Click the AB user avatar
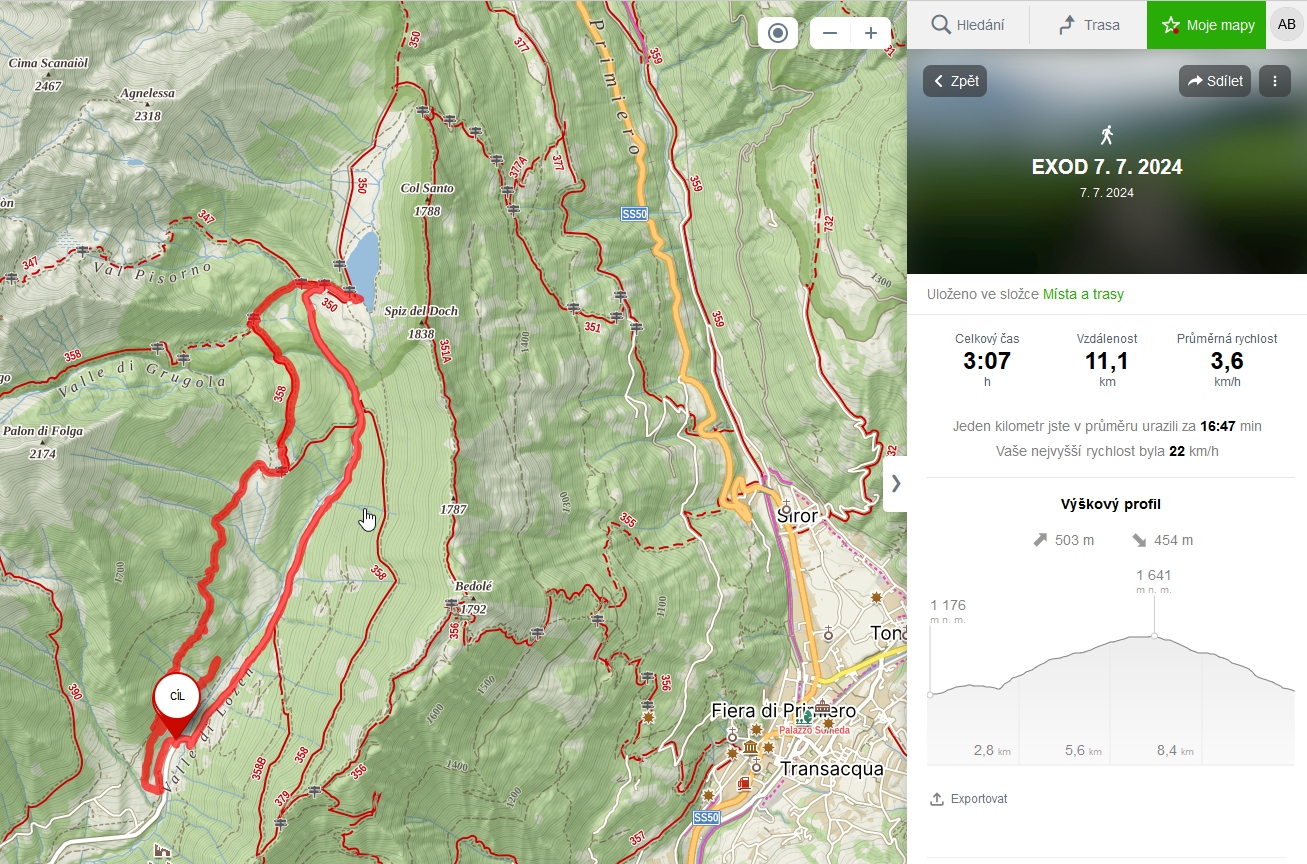The image size is (1307, 864). coord(1286,25)
